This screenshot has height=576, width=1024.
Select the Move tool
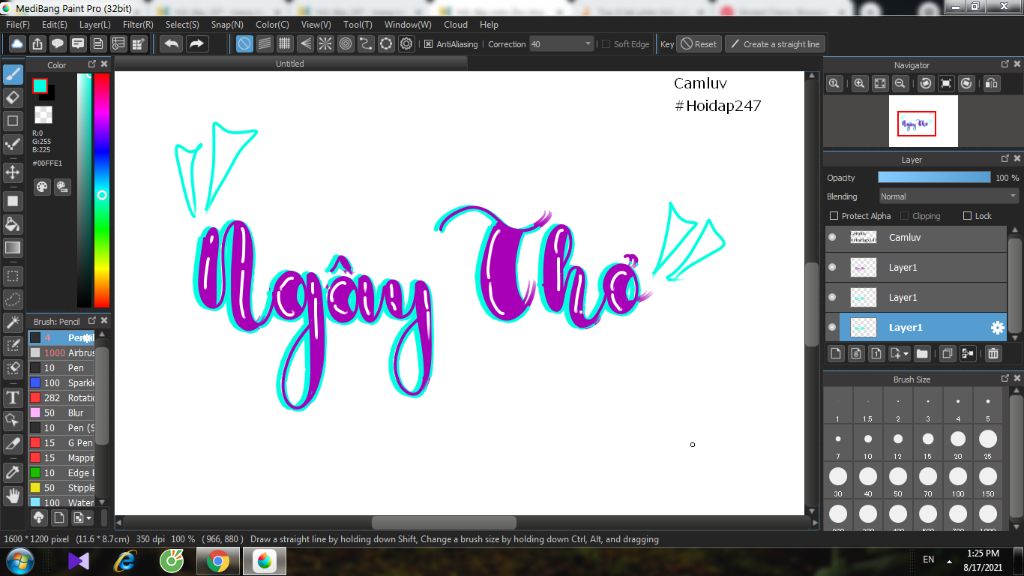point(13,172)
